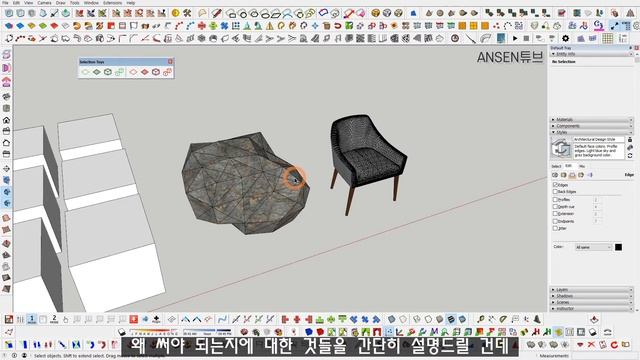This screenshot has width=640, height=360.
Task: Click the yellow coin toolbar icon
Action: [x=176, y=13]
